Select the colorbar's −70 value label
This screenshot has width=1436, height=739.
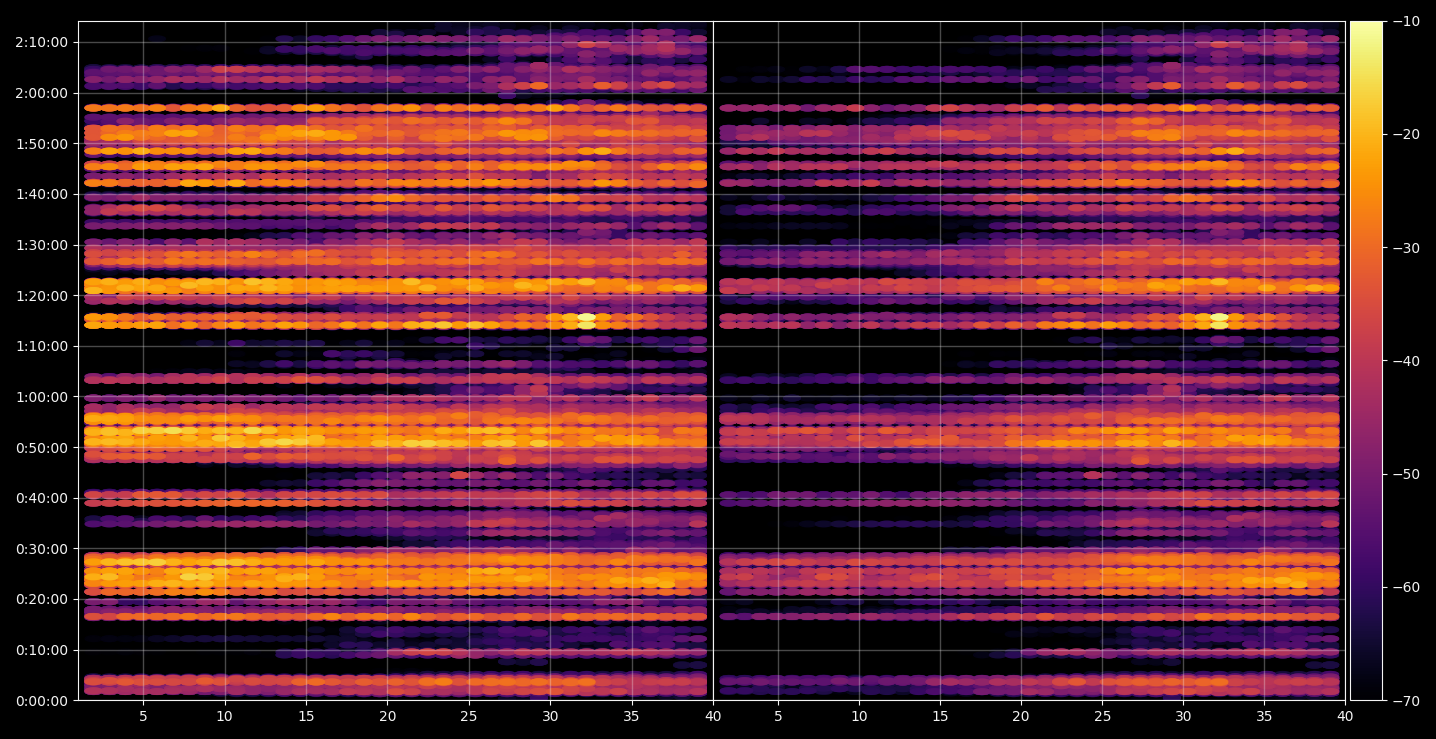(1406, 701)
